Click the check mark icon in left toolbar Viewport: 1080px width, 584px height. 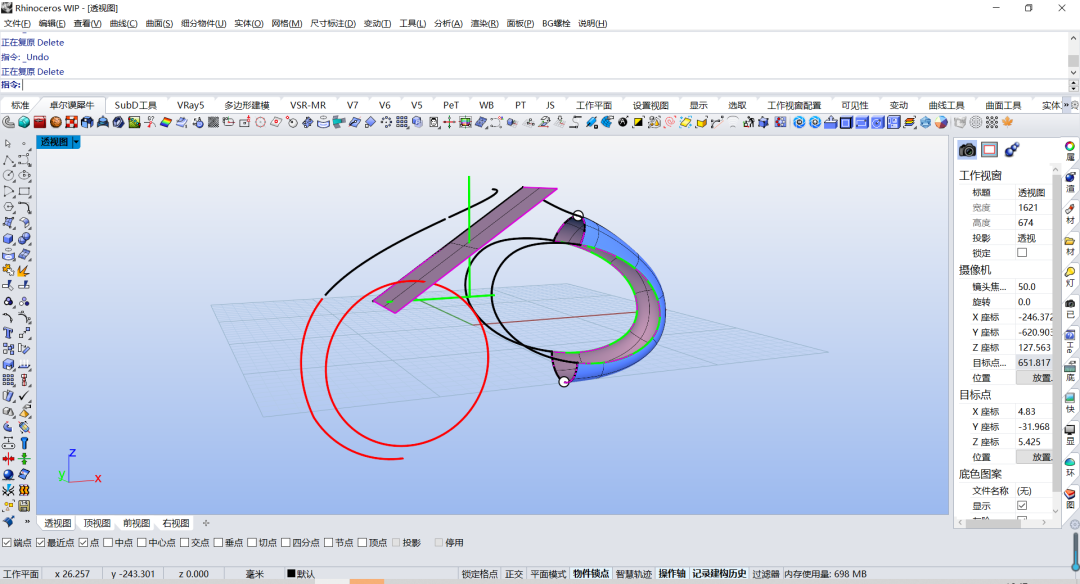[x=24, y=396]
